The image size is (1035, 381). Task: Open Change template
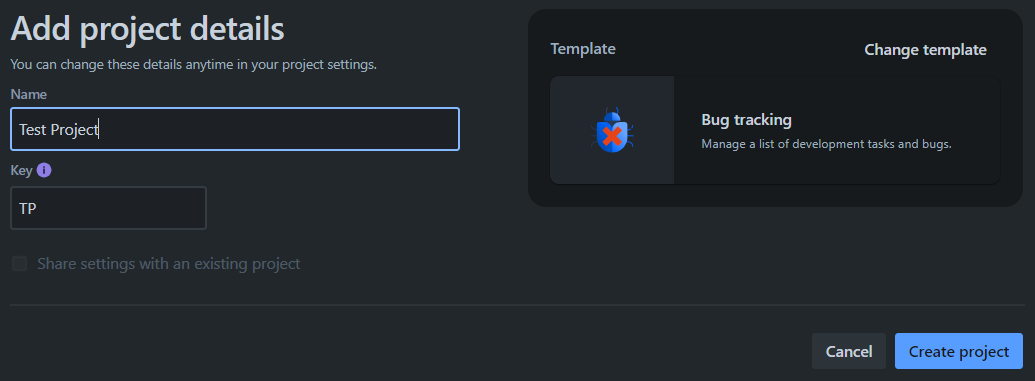click(925, 50)
